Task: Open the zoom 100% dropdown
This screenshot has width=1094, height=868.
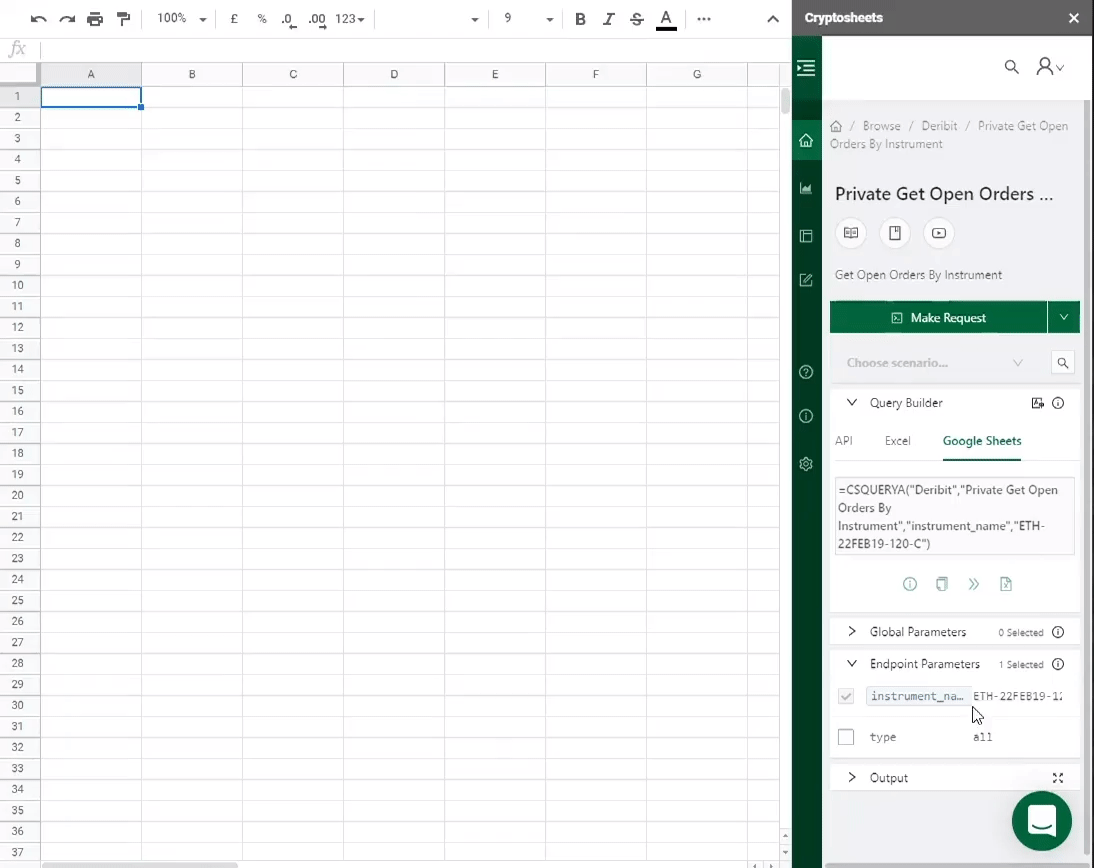Action: [181, 19]
